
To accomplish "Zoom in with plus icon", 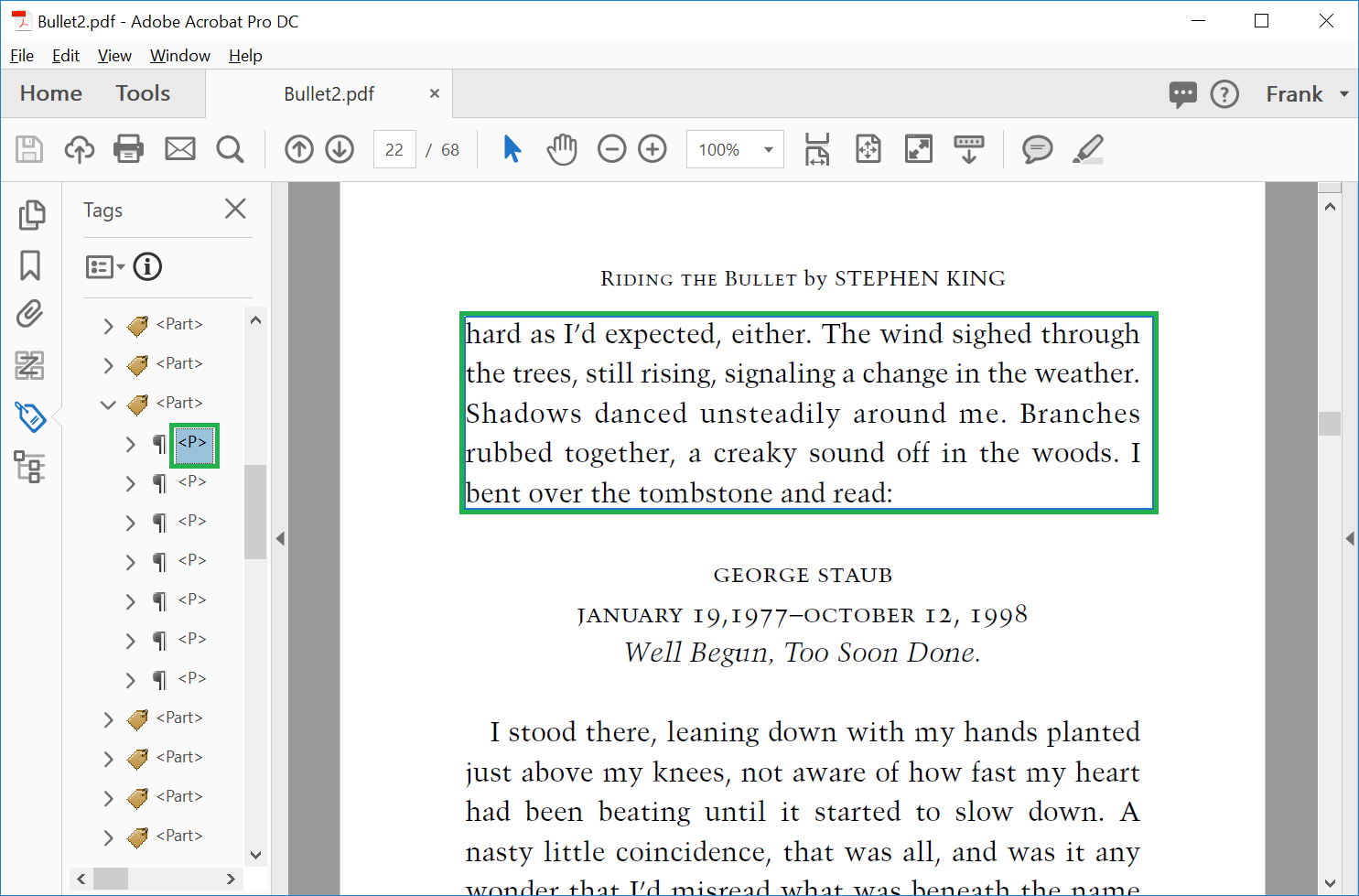I will pos(653,149).
